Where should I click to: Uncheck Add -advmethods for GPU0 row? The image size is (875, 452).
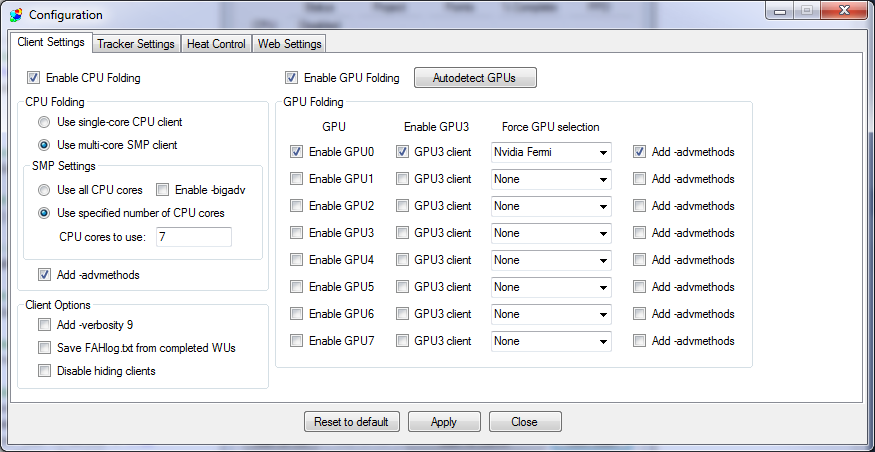[640, 152]
